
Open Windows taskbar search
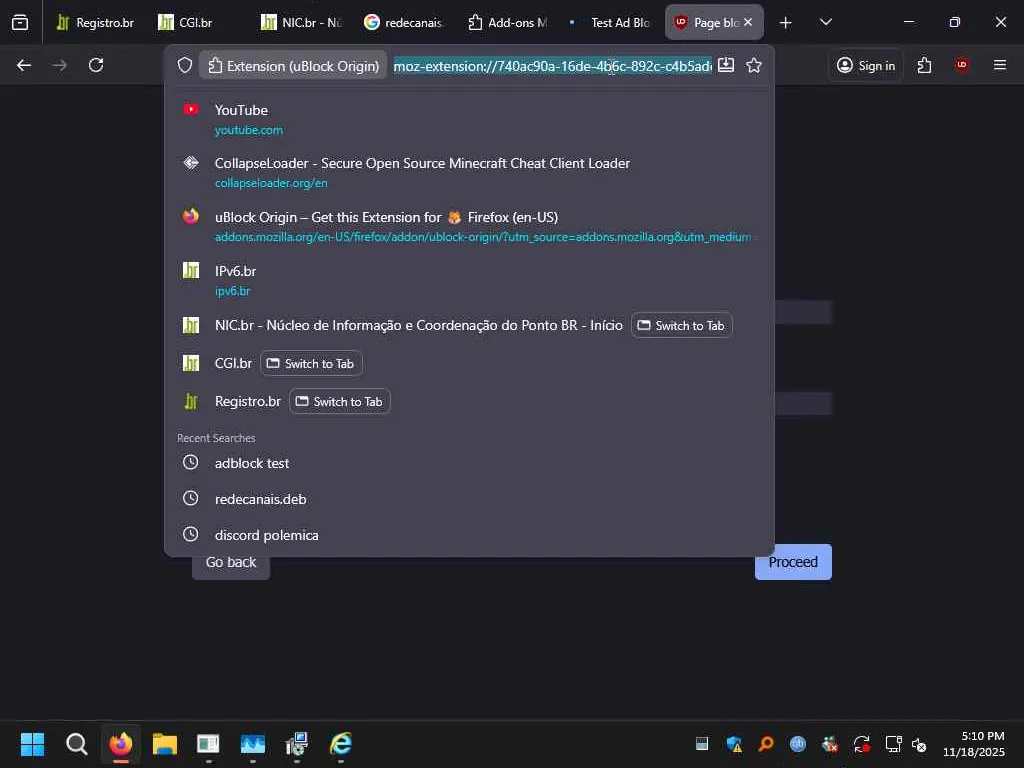click(x=76, y=743)
